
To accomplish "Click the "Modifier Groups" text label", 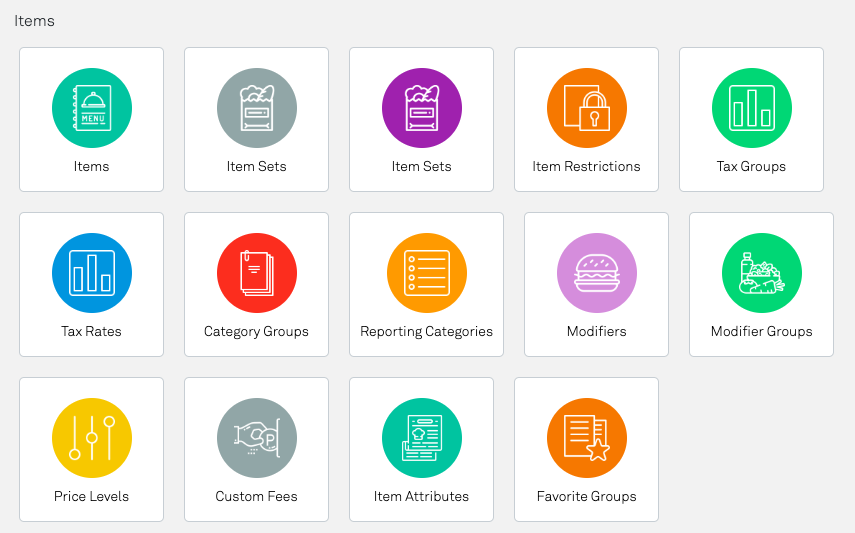I will coord(762,332).
